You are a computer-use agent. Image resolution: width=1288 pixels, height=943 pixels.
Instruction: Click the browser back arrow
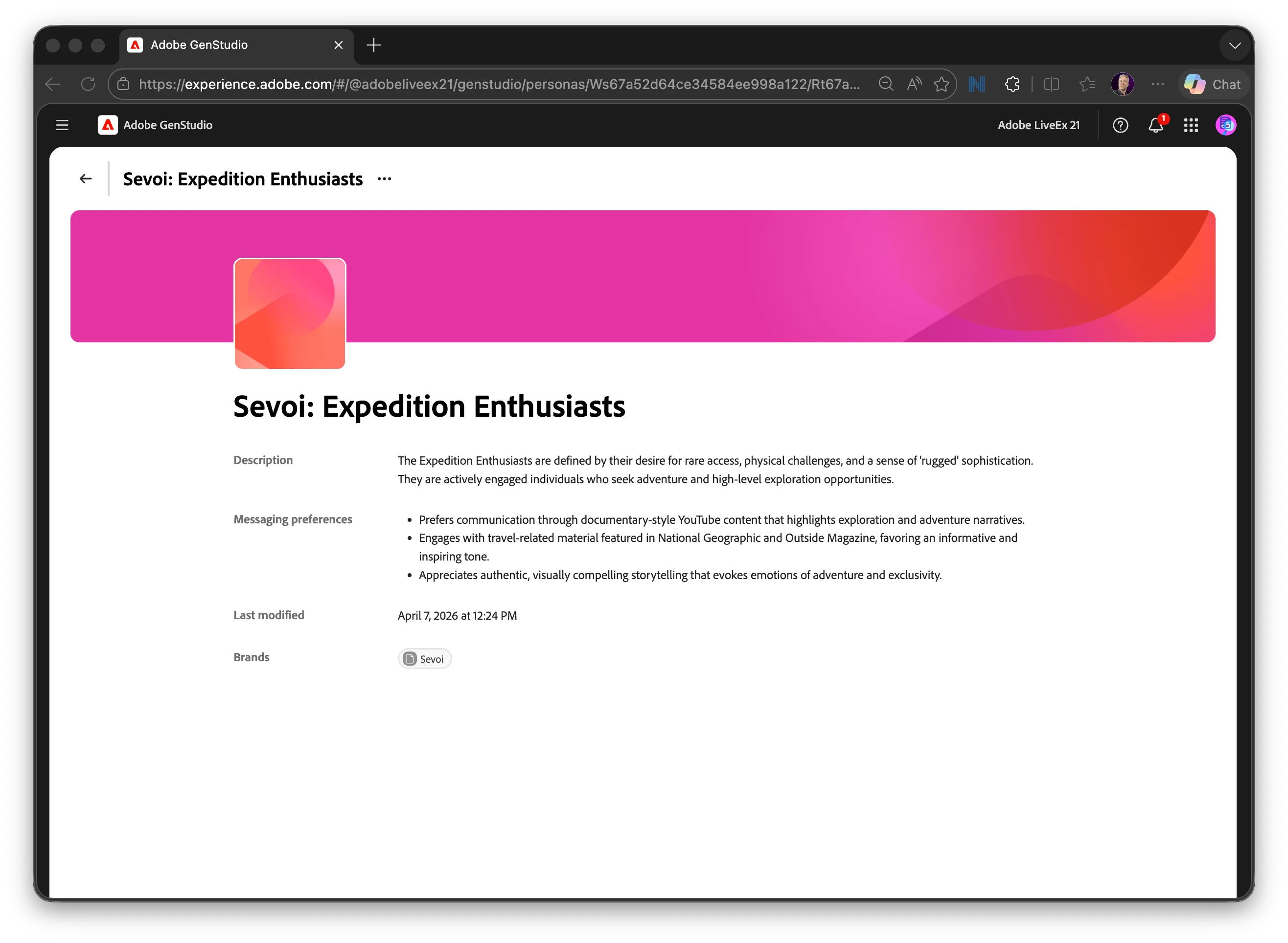tap(52, 85)
